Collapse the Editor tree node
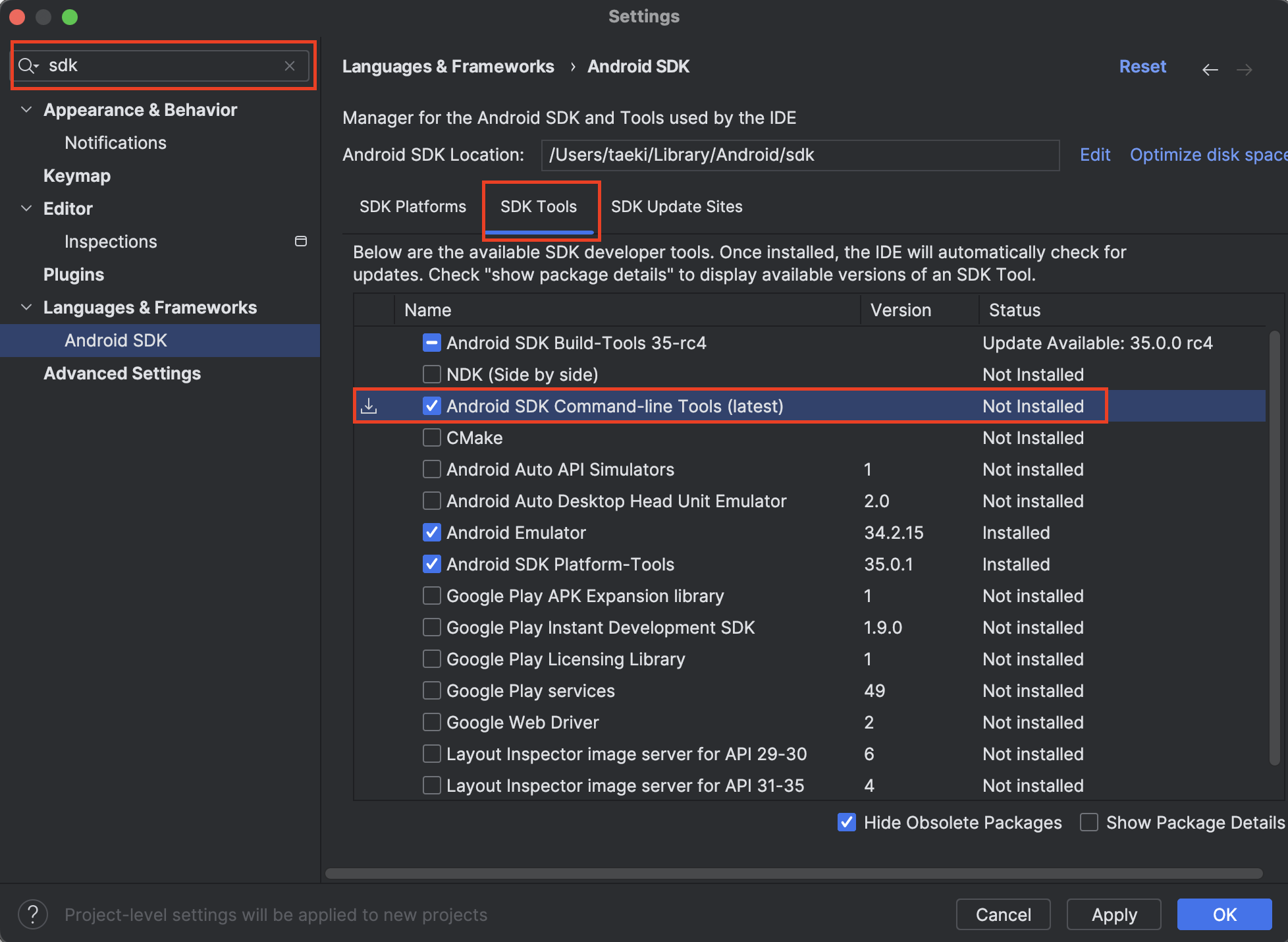 coord(26,208)
